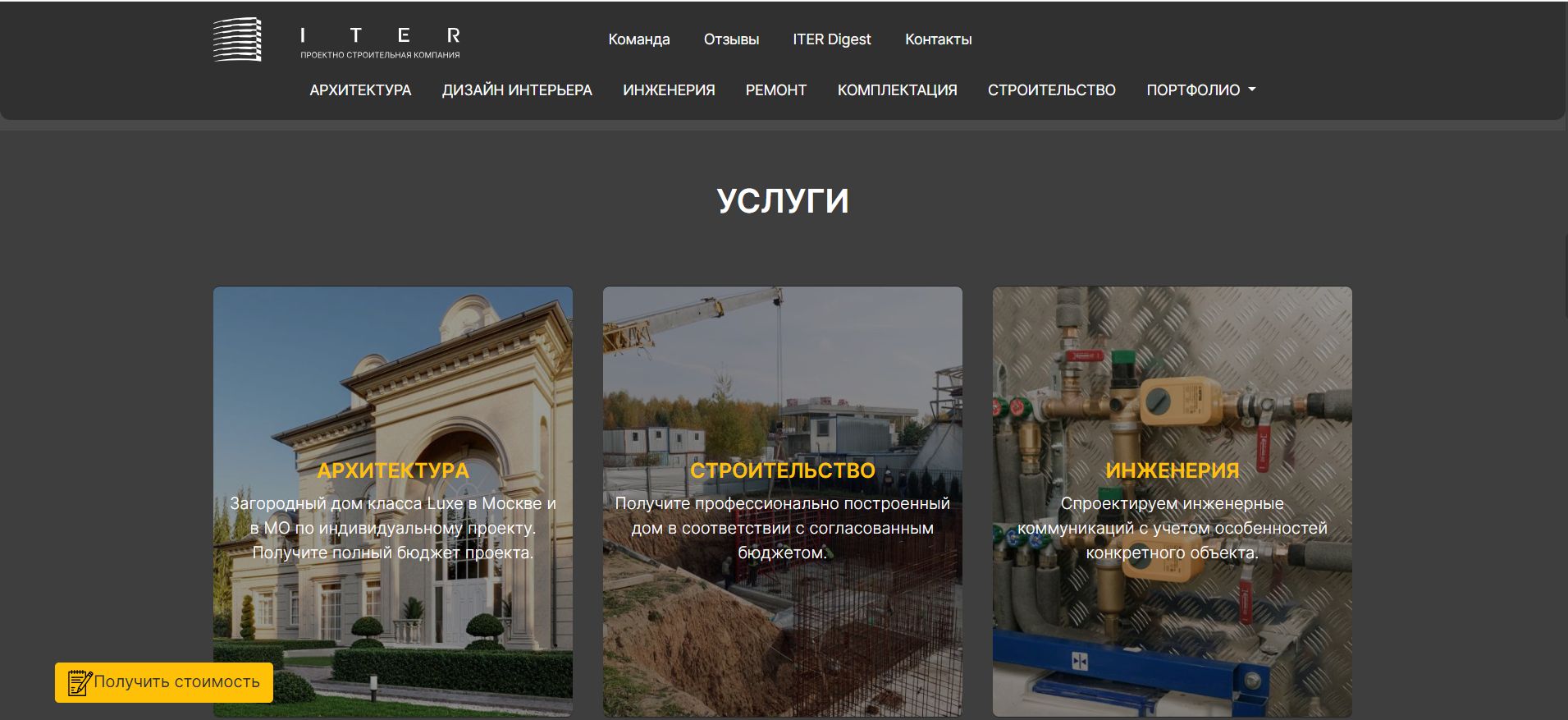
Task: Open the РЕМОНТ section
Action: pyautogui.click(x=775, y=90)
